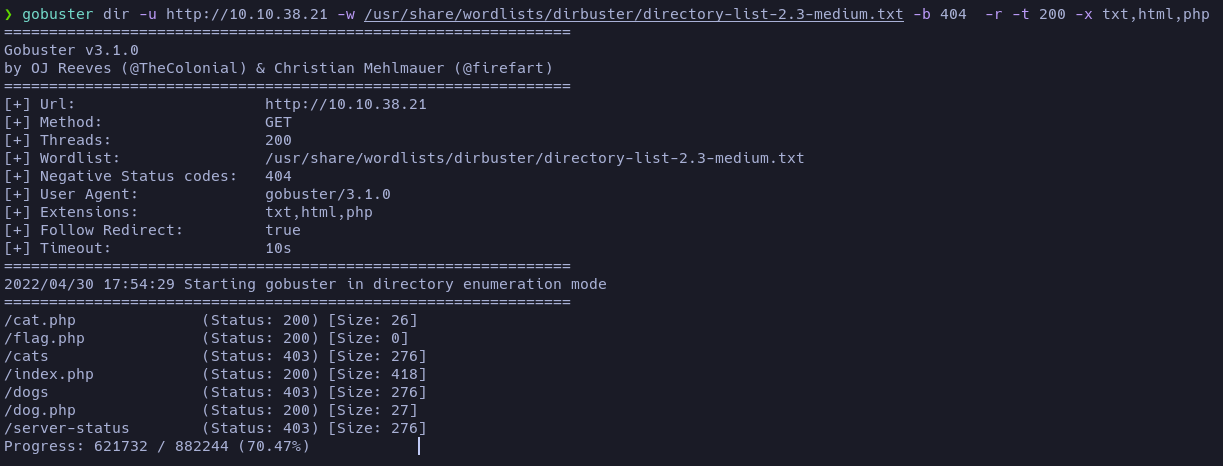Click the Extensions value txt,html,php
Viewport: 1223px width, 466px height.
click(x=319, y=212)
